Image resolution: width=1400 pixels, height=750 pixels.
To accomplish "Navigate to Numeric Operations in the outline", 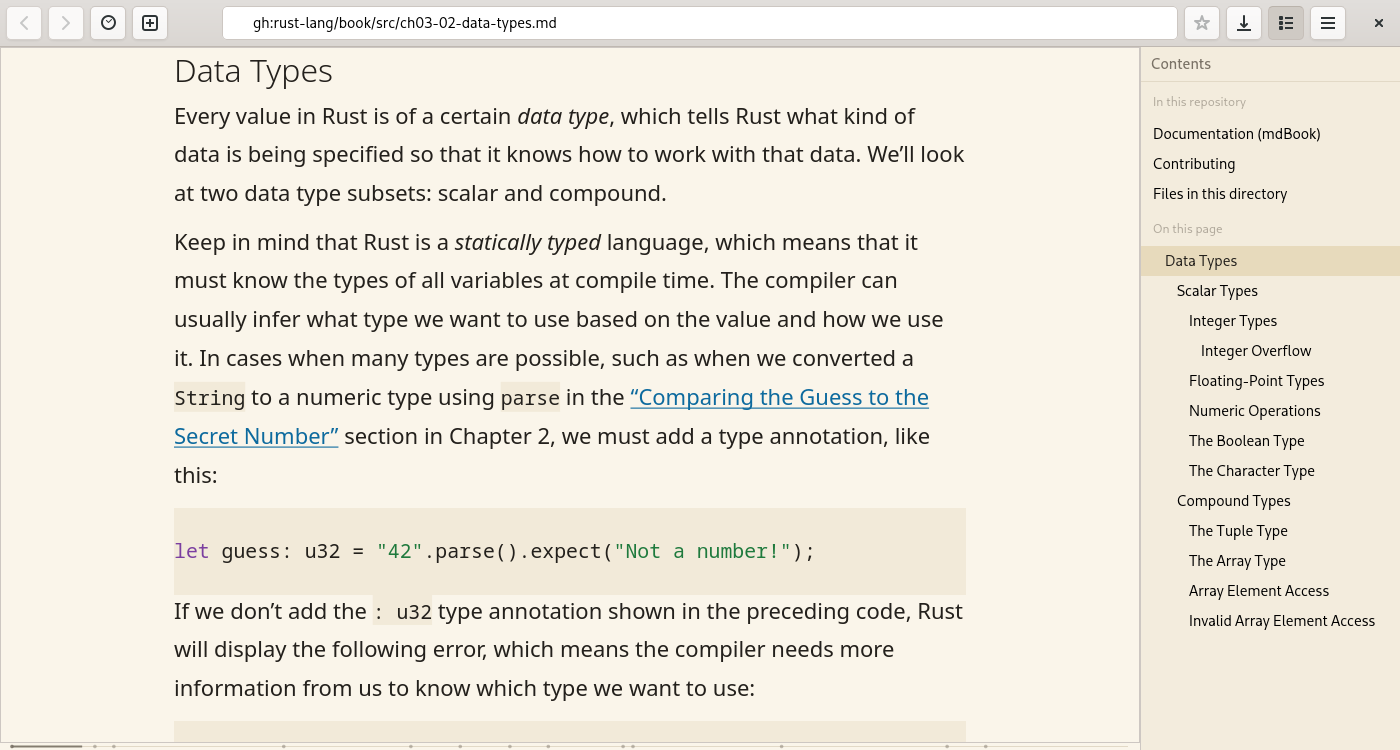I will (1270, 411).
